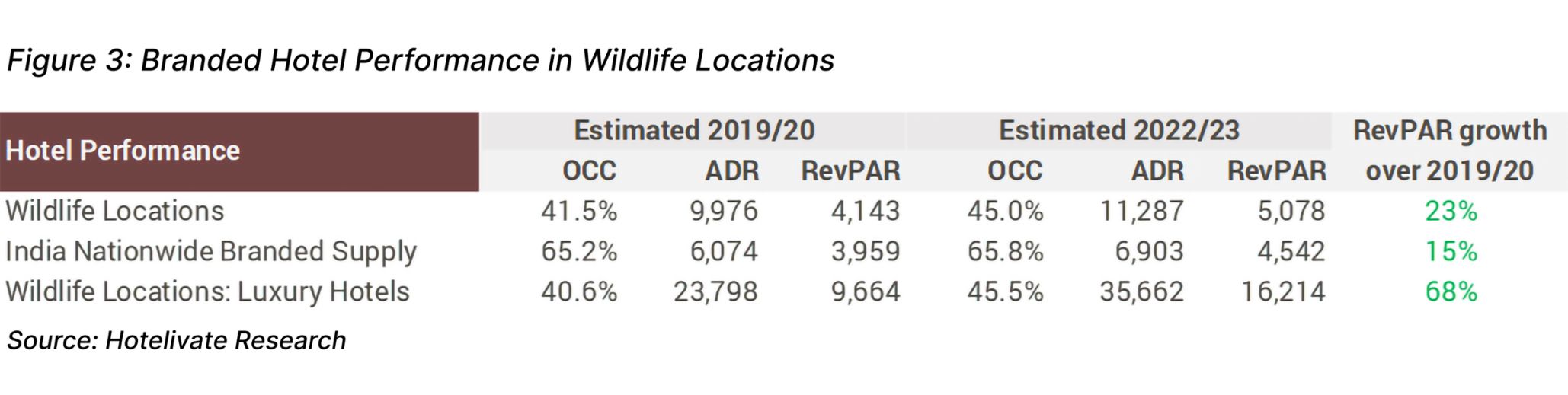The image size is (1568, 395).
Task: Click the 65.8% occupancy value
Action: [x=1005, y=251]
